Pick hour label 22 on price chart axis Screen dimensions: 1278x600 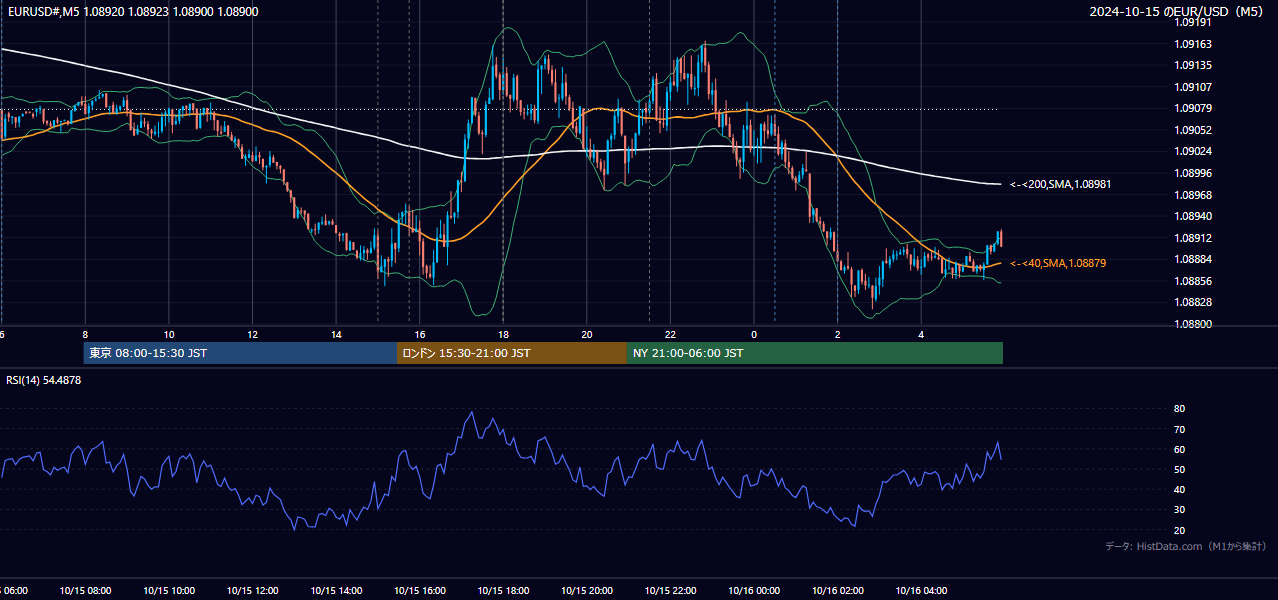670,334
